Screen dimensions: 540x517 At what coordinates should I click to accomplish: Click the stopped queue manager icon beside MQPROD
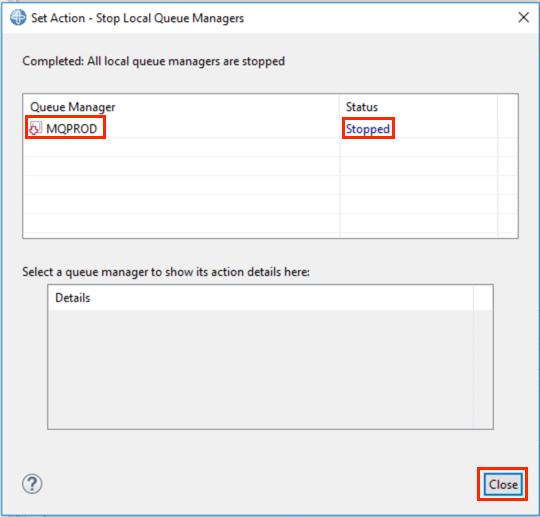tap(35, 128)
